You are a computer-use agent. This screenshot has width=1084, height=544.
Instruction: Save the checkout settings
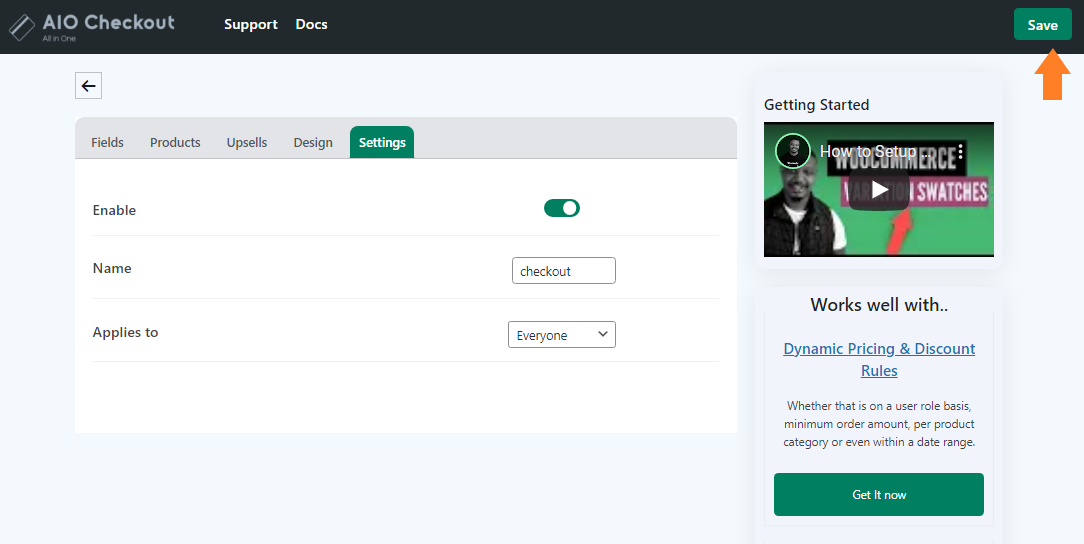click(x=1043, y=25)
